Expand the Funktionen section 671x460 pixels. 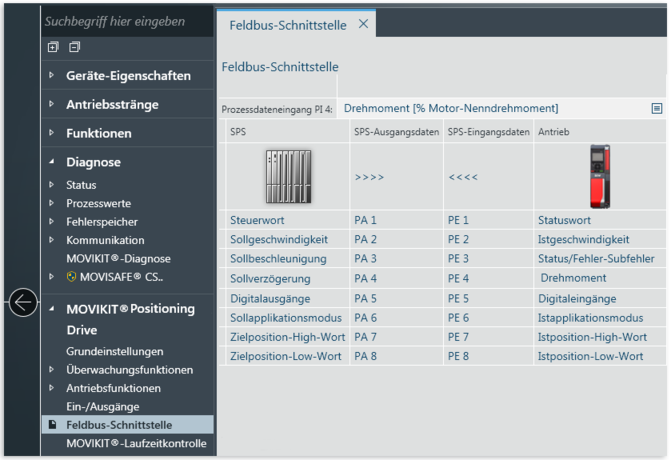pos(52,133)
